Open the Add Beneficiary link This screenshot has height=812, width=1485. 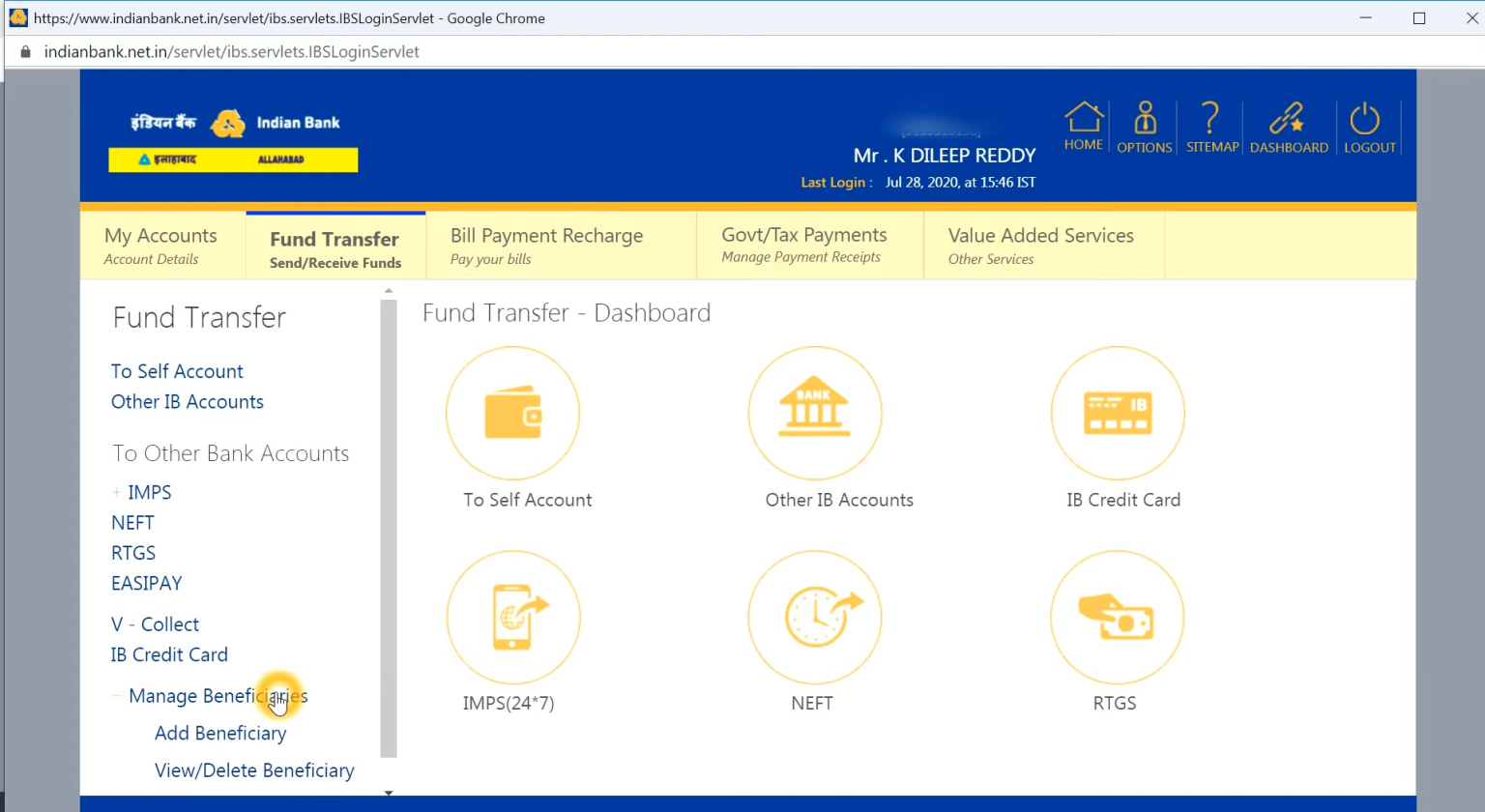(x=220, y=733)
